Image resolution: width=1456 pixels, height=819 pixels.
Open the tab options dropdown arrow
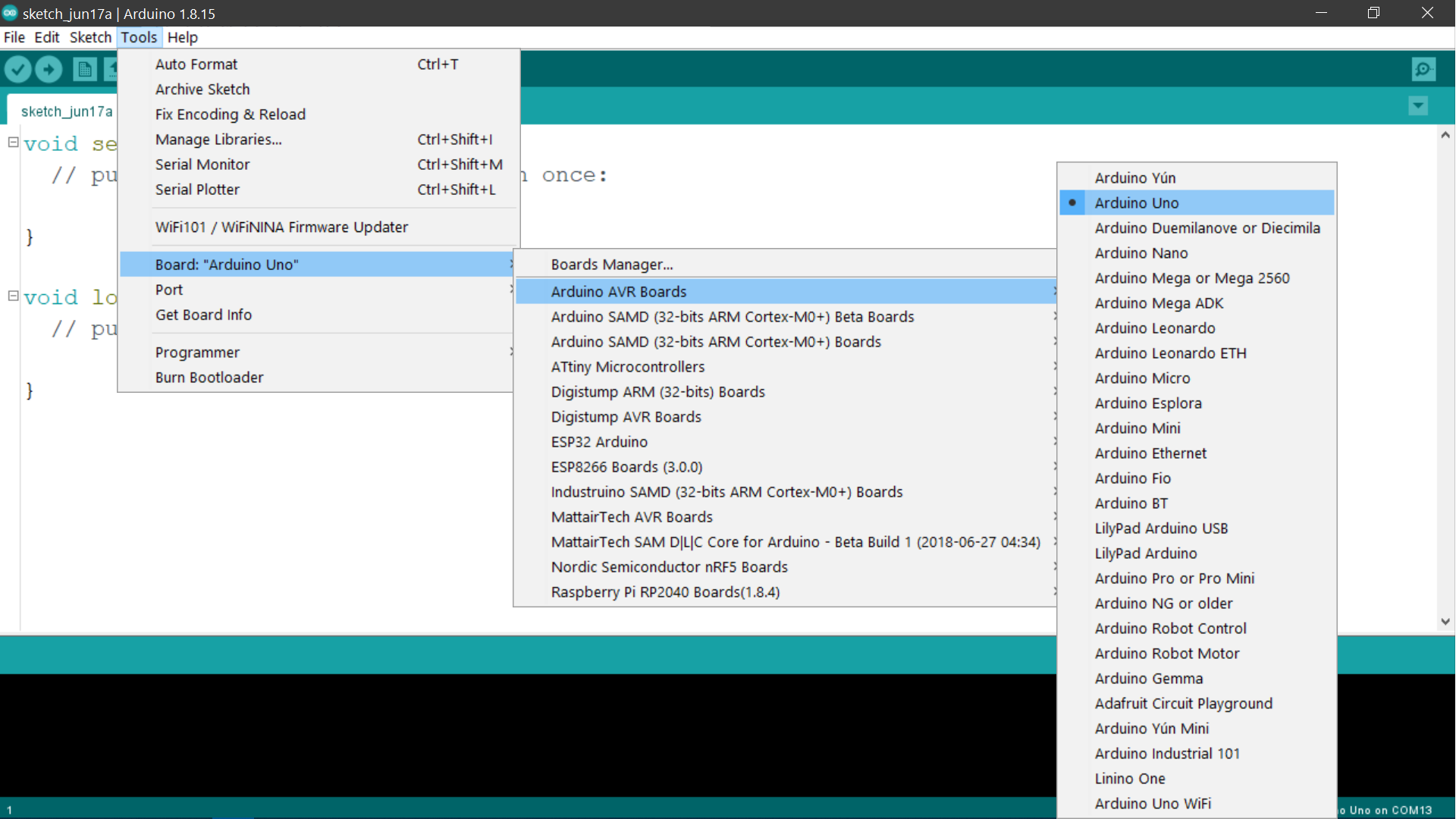click(x=1418, y=106)
